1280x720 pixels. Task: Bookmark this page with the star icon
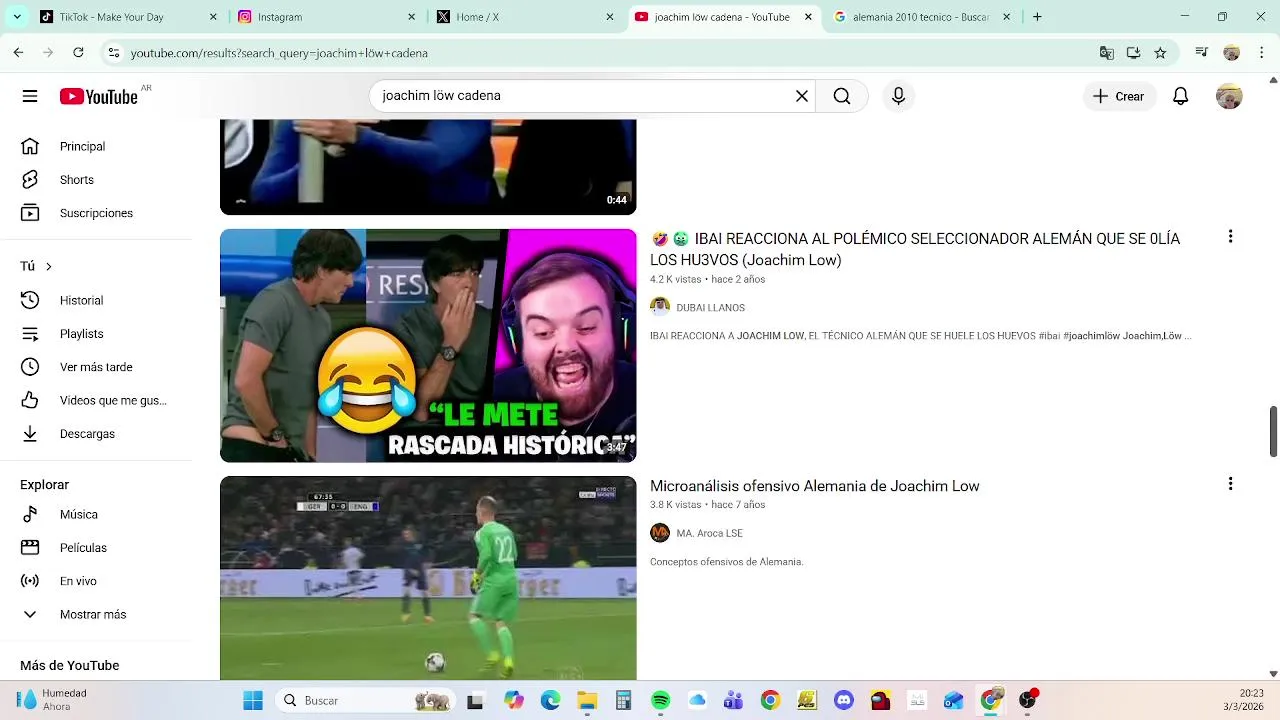[1160, 53]
